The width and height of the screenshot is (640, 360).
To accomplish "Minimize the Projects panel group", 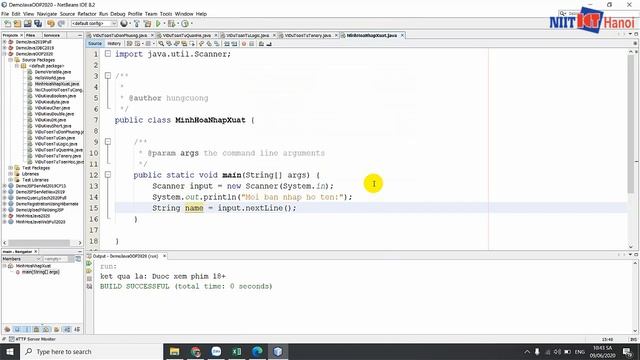I will [x=80, y=36].
